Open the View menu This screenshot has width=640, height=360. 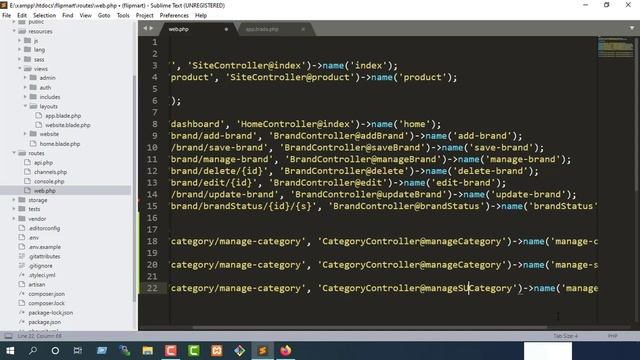[85, 16]
